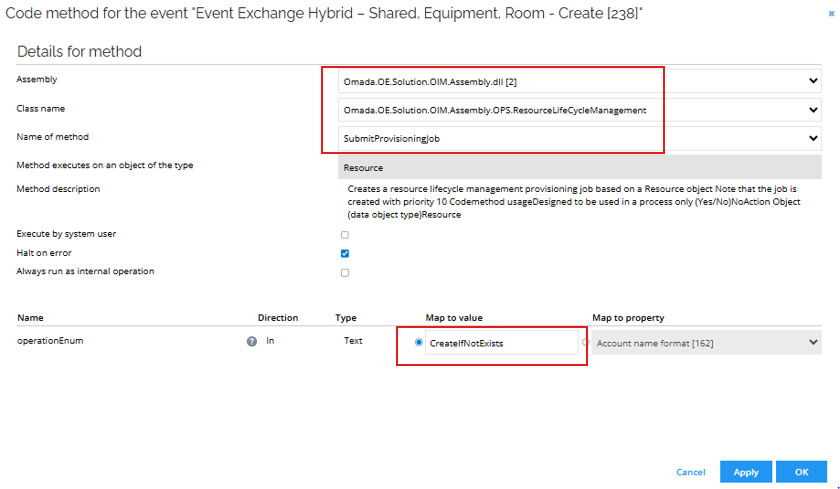The height and width of the screenshot is (489, 840).
Task: Open the Name of method dropdown
Action: 580,138
